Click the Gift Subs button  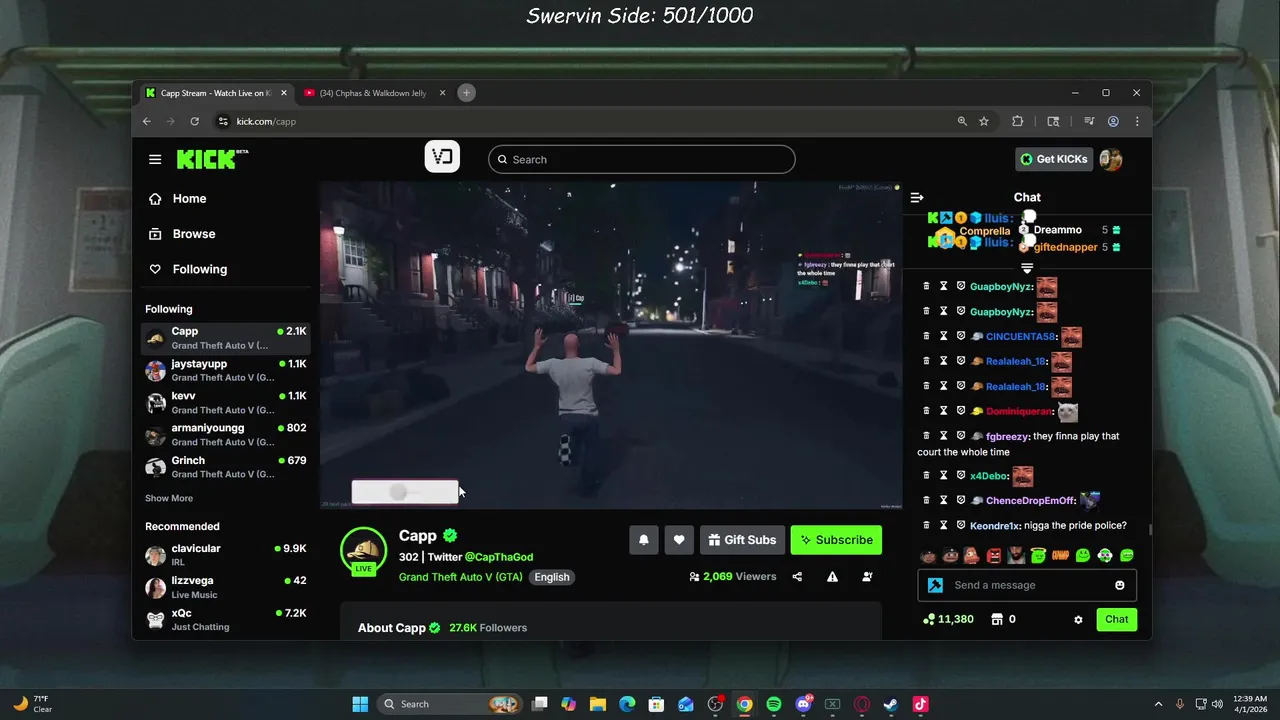point(742,540)
